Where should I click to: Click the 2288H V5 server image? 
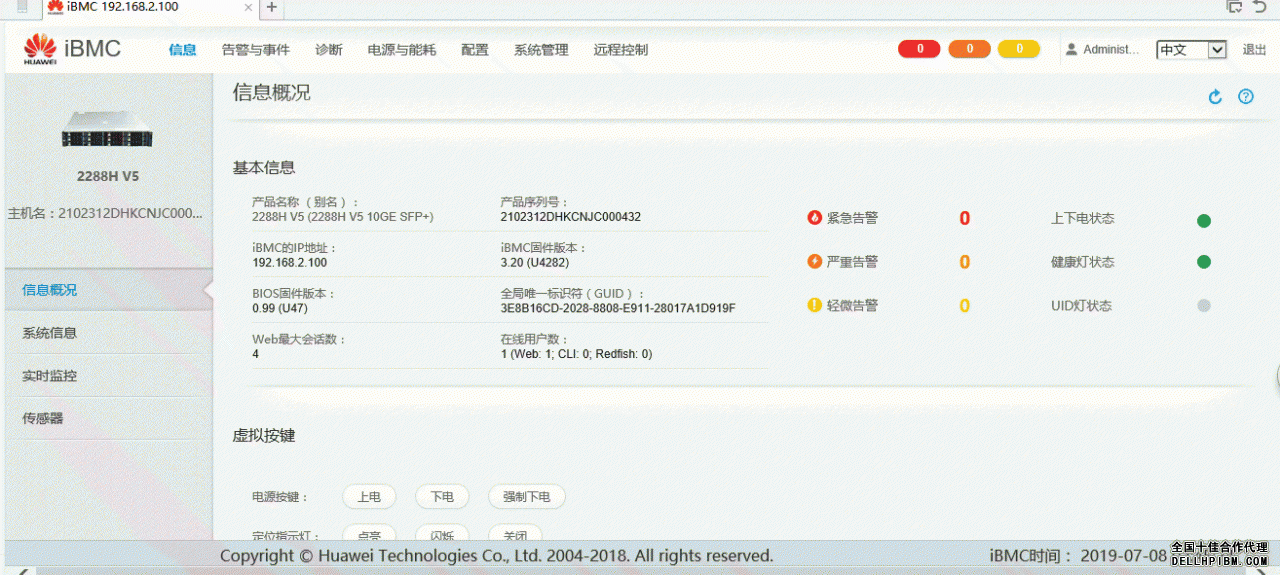[x=107, y=130]
